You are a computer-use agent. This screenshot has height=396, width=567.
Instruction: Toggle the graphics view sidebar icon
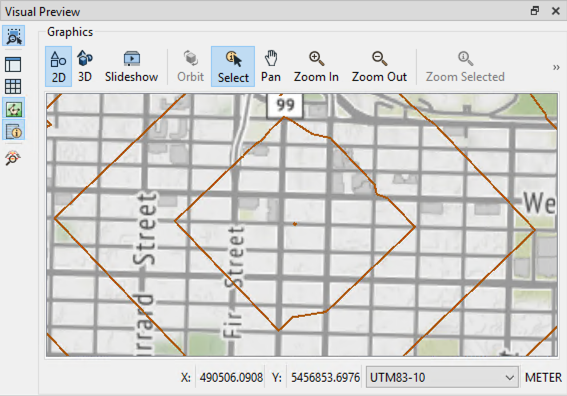[13, 108]
